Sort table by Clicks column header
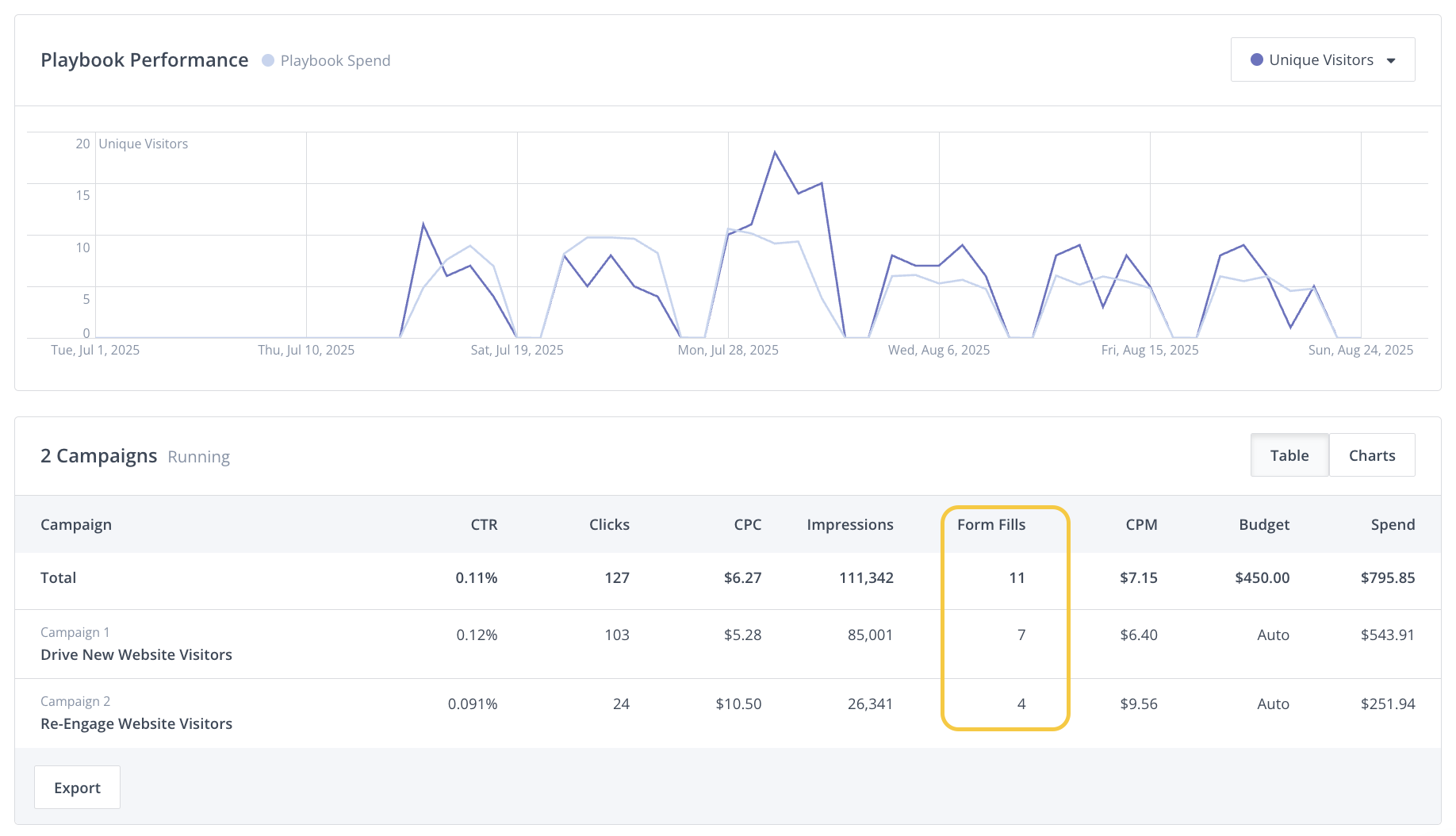Screen dimensions: 1456x836 click(608, 524)
